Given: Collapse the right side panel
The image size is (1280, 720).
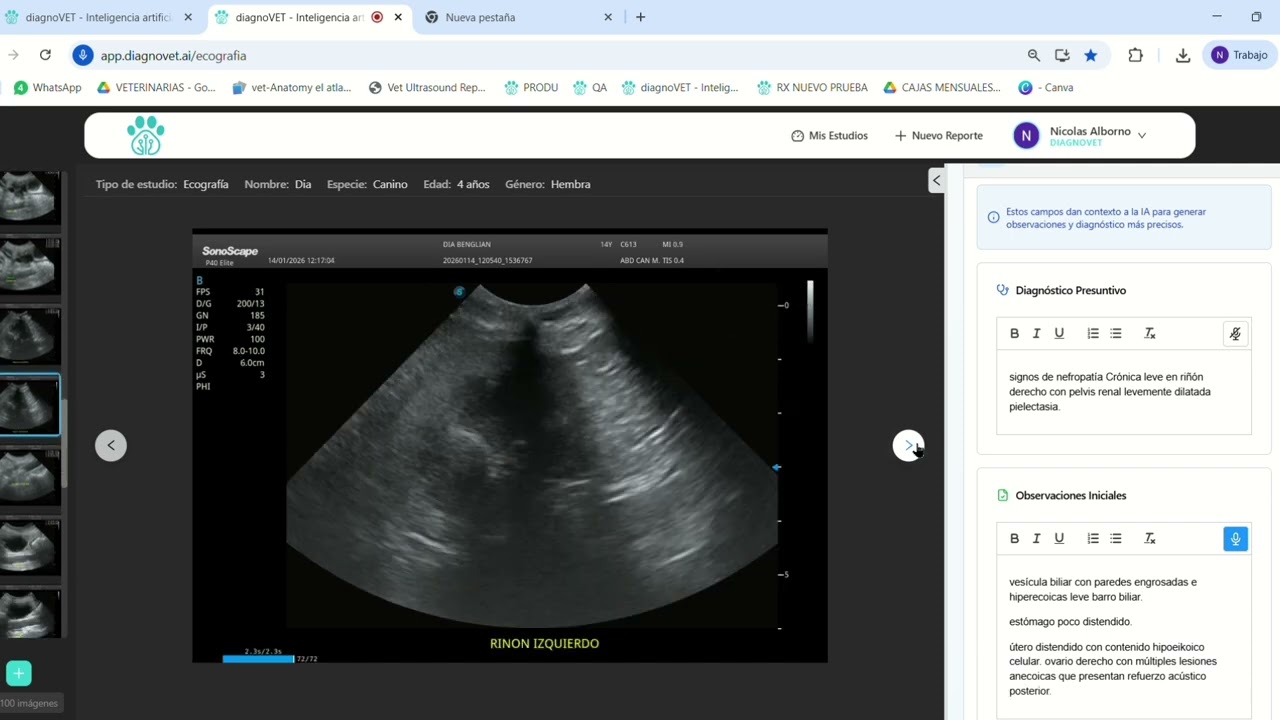Looking at the screenshot, I should [x=936, y=180].
